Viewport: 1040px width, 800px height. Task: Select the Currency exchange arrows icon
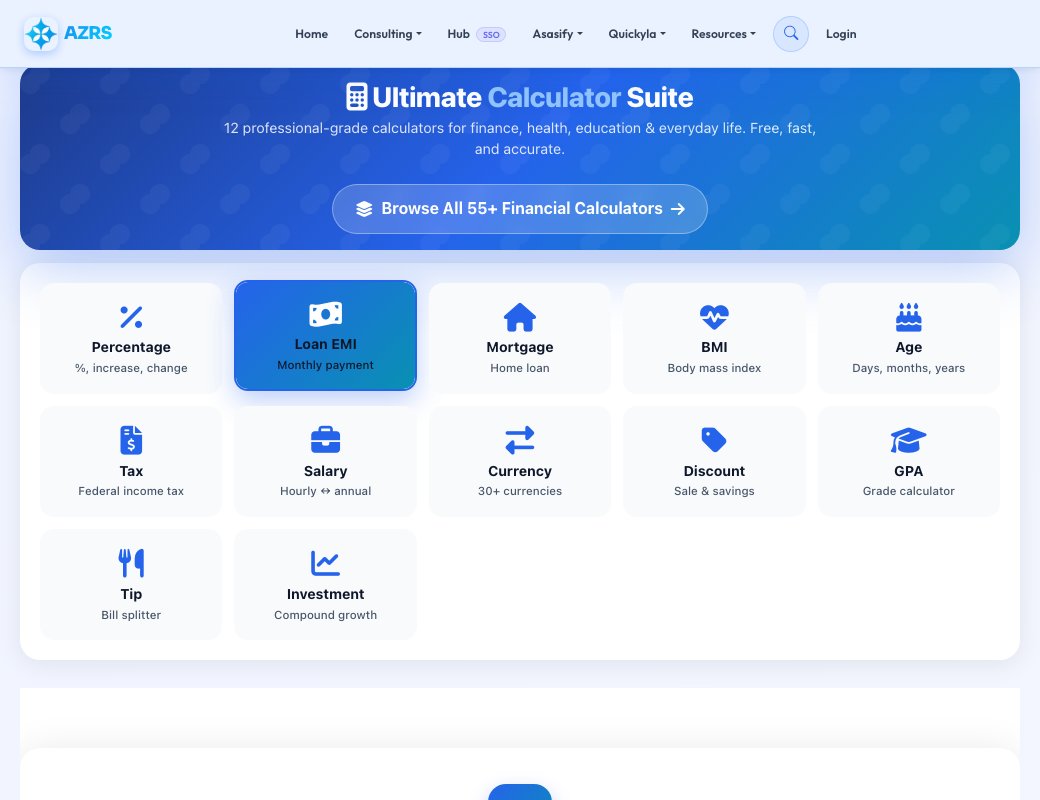click(x=520, y=440)
